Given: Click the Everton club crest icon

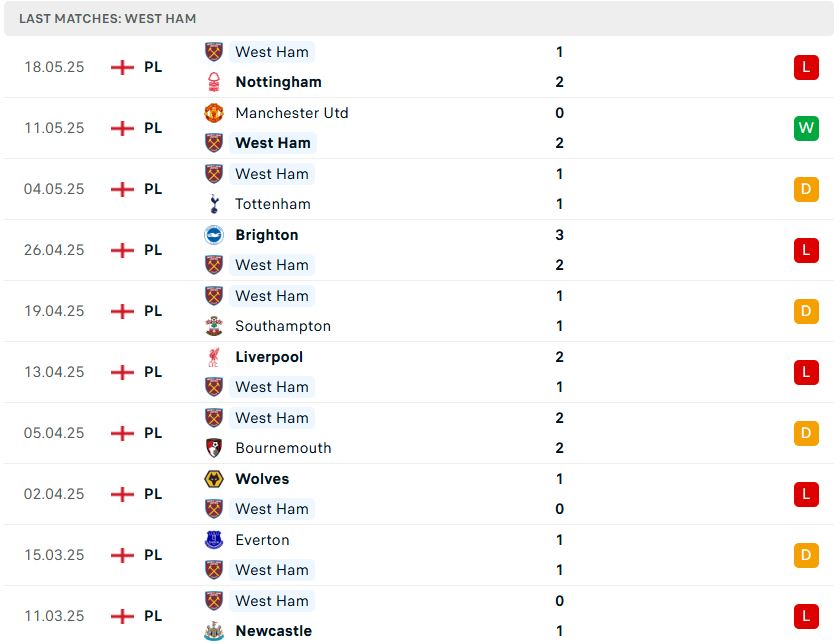Looking at the screenshot, I should (214, 540).
